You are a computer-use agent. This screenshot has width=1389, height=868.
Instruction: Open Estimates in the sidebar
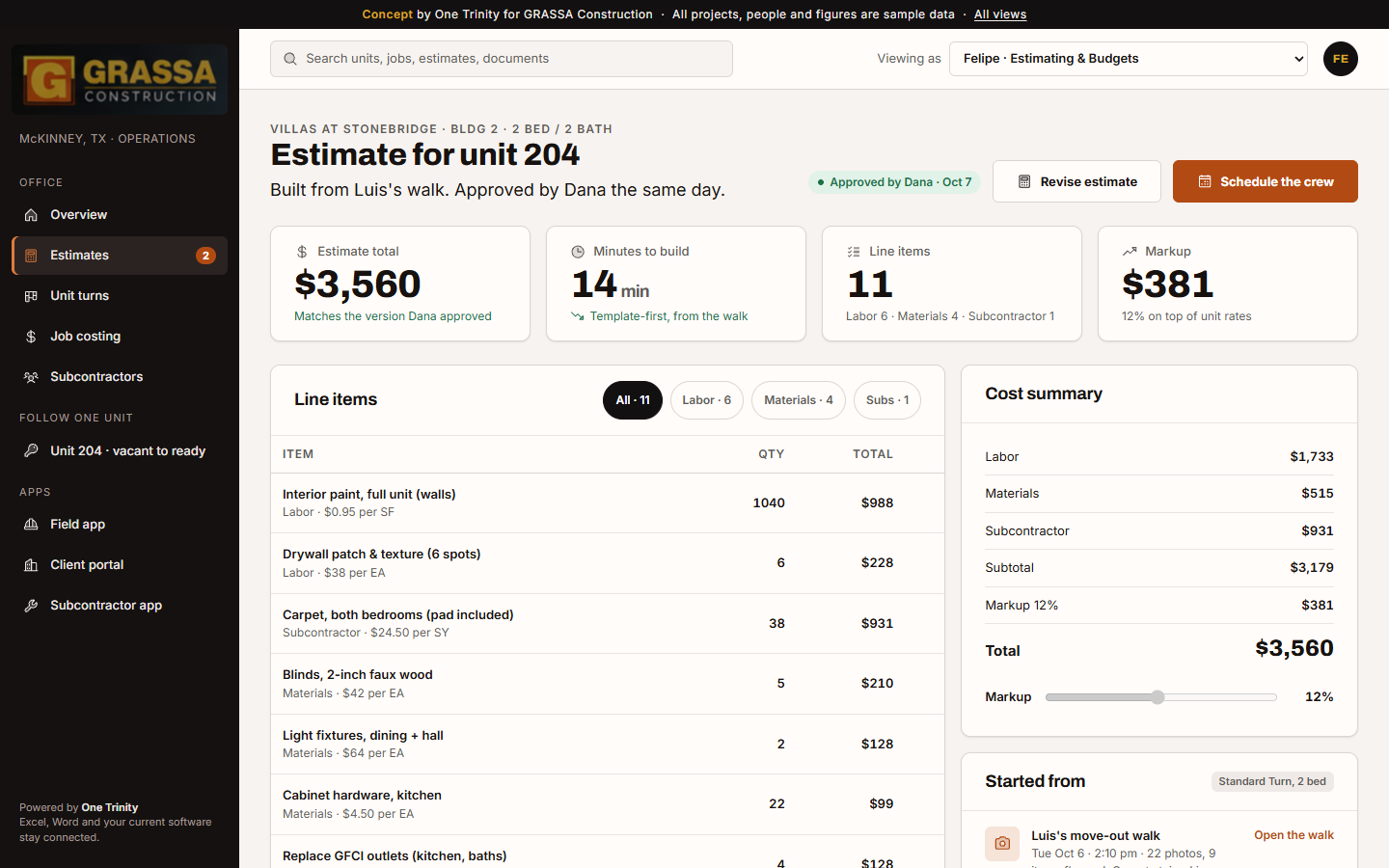click(120, 256)
